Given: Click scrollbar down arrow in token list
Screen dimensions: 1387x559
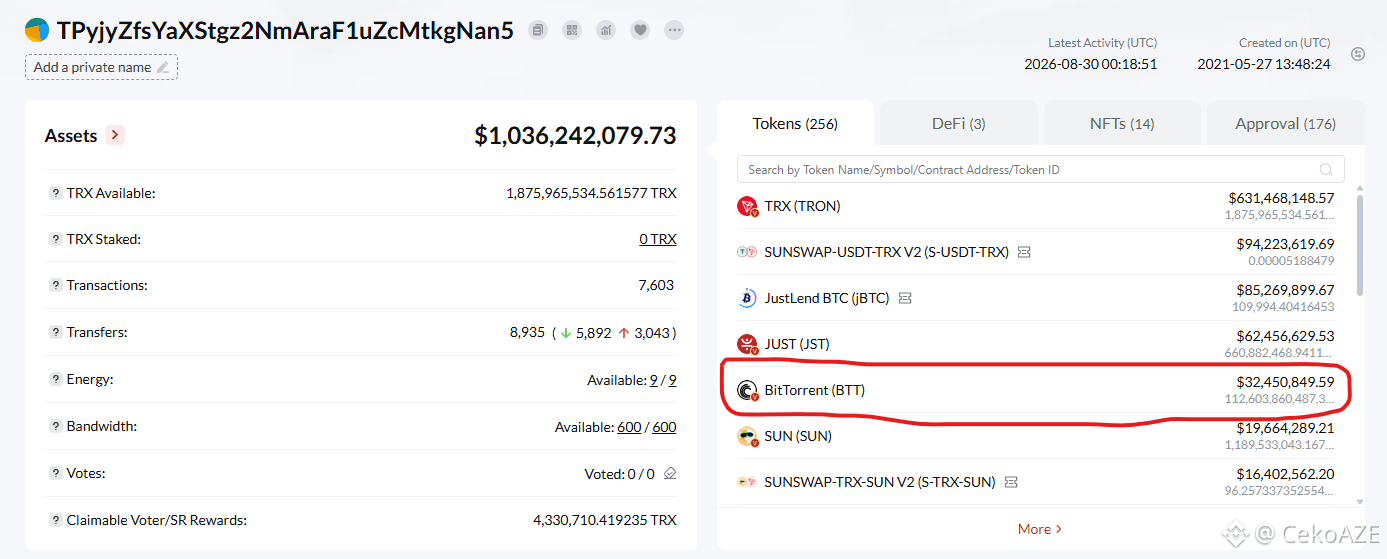Looking at the screenshot, I should pyautogui.click(x=1359, y=501).
